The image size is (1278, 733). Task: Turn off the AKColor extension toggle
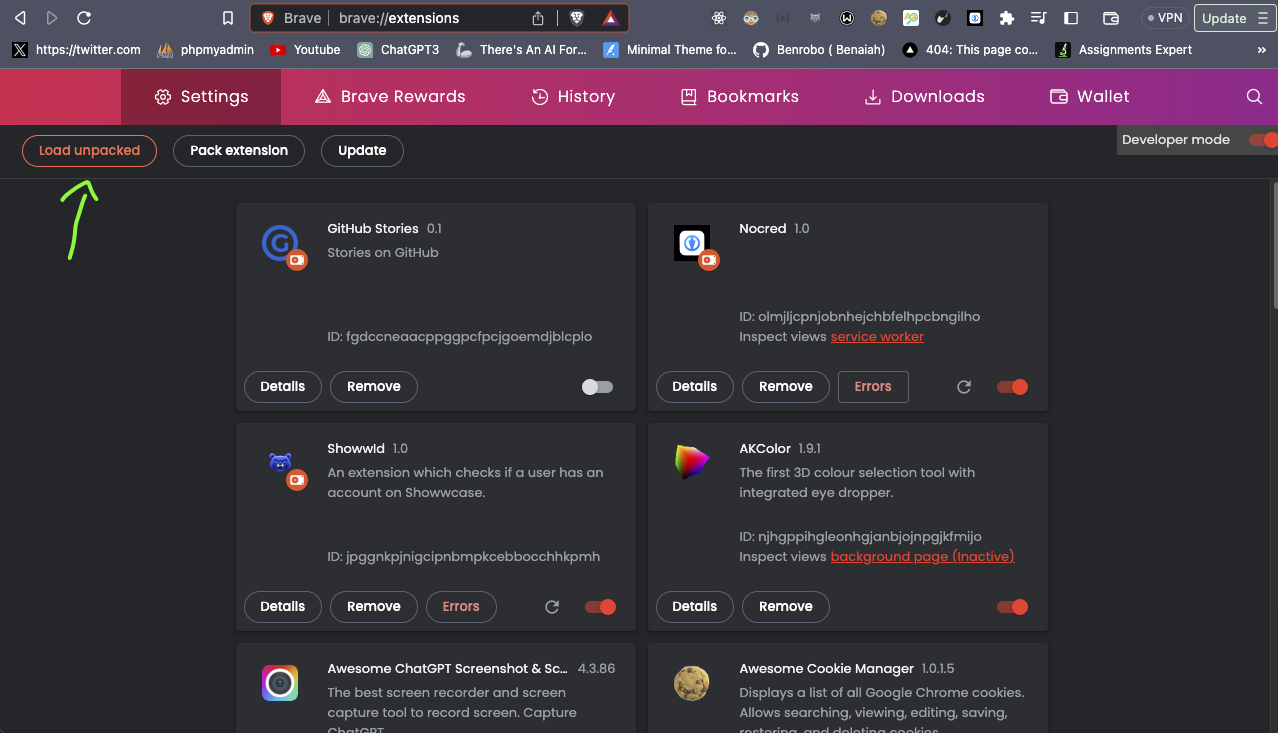[x=1012, y=606]
